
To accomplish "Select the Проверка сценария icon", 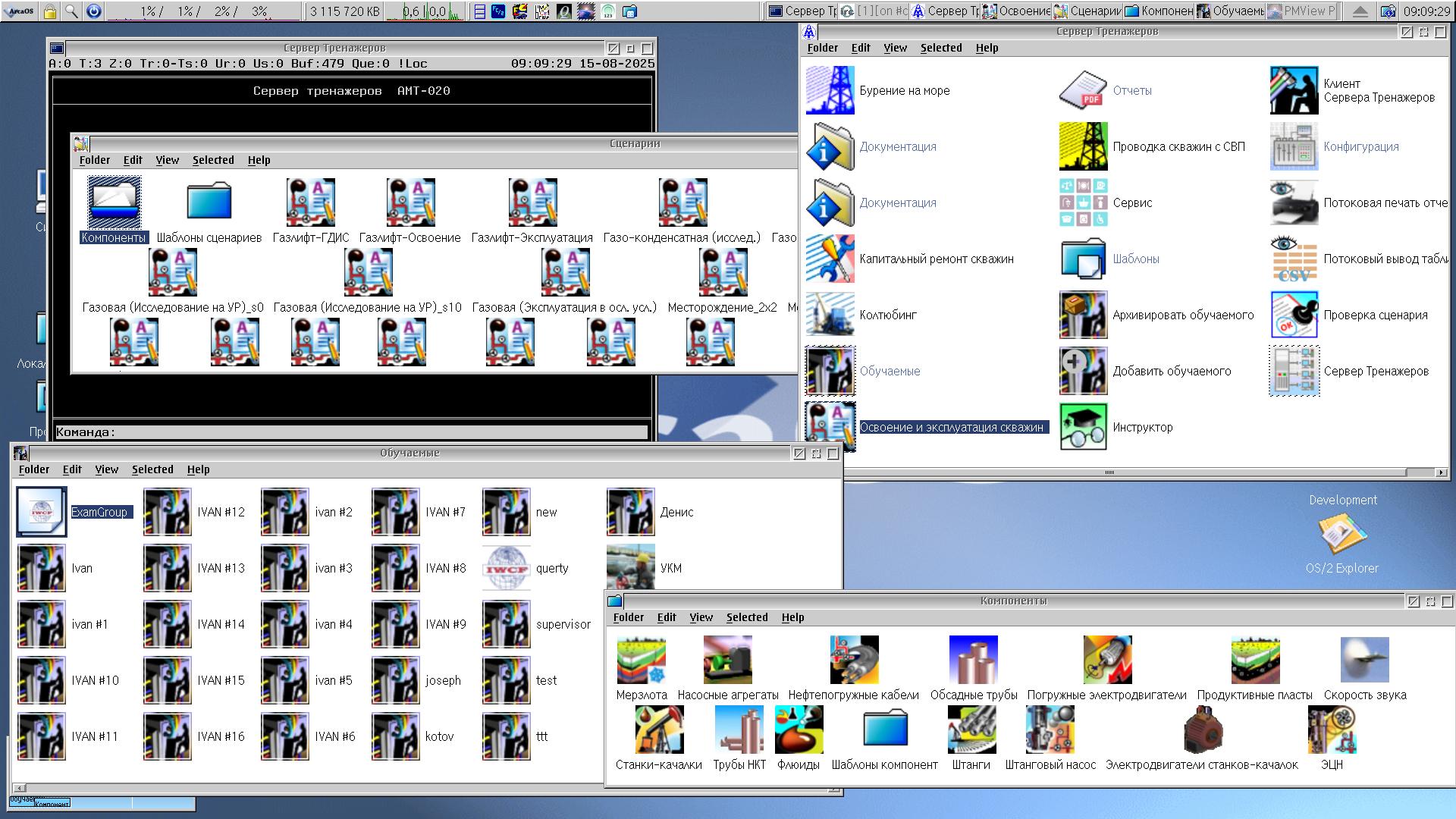I will click(x=1294, y=315).
